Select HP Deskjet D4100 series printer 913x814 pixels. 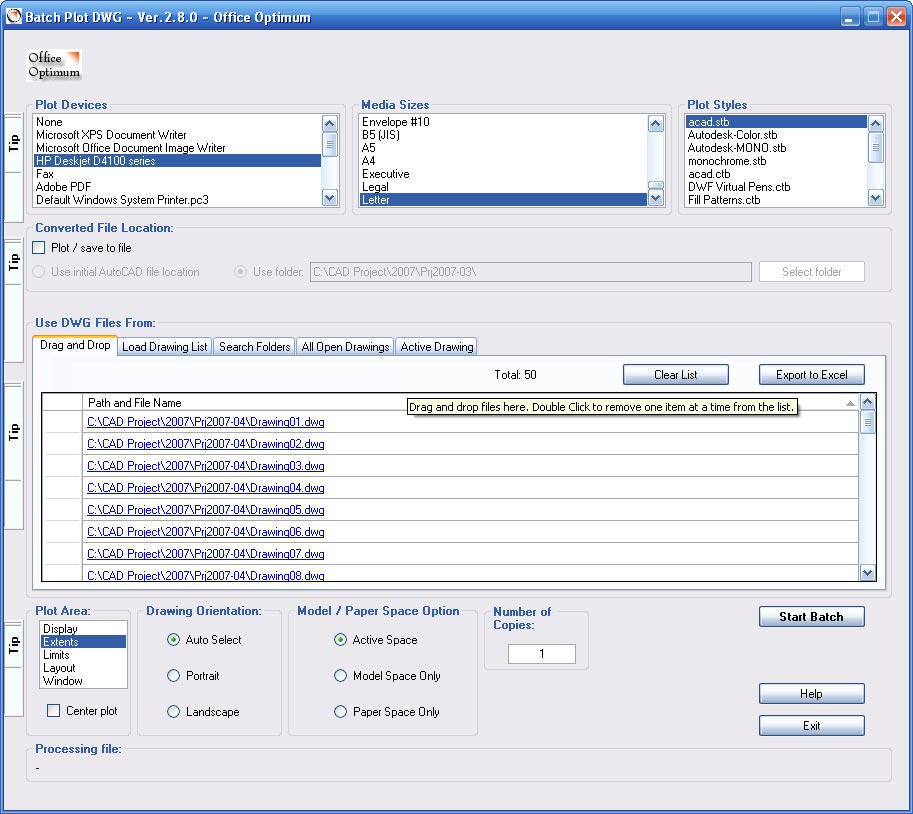pyautogui.click(x=176, y=161)
